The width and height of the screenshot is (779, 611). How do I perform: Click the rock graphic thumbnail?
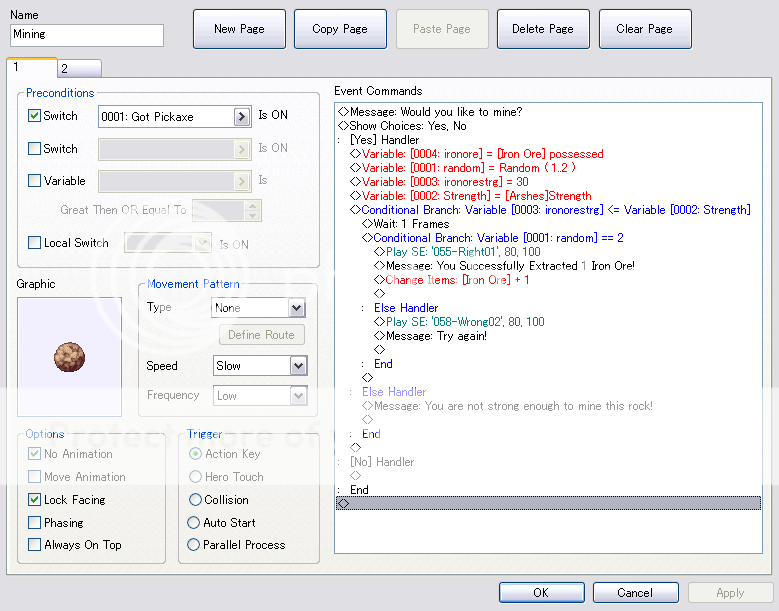(x=69, y=356)
